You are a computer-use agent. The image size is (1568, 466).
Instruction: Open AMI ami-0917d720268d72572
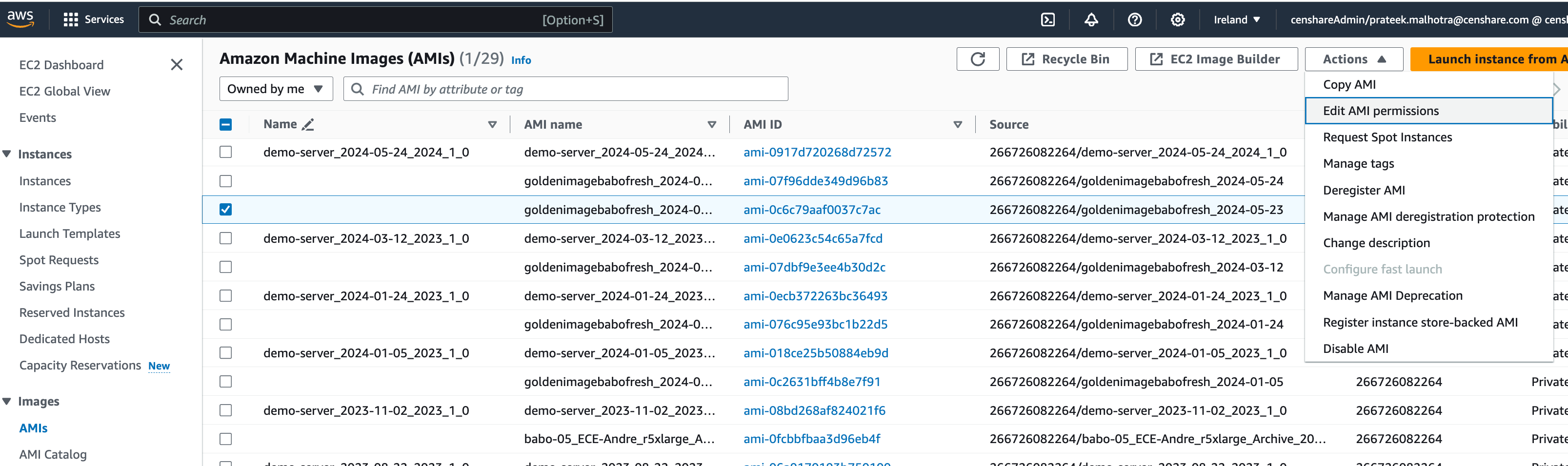pyautogui.click(x=817, y=152)
